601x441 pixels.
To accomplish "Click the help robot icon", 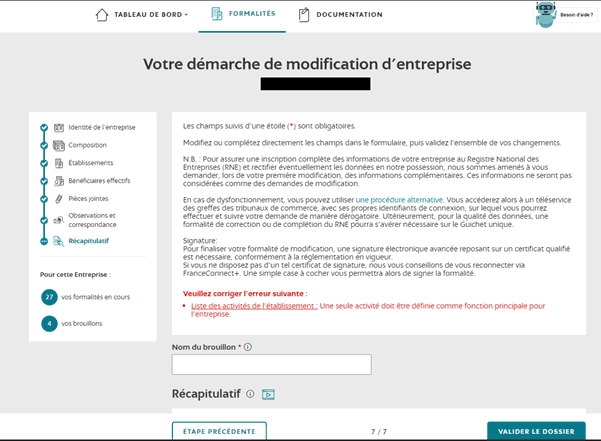I will (545, 14).
